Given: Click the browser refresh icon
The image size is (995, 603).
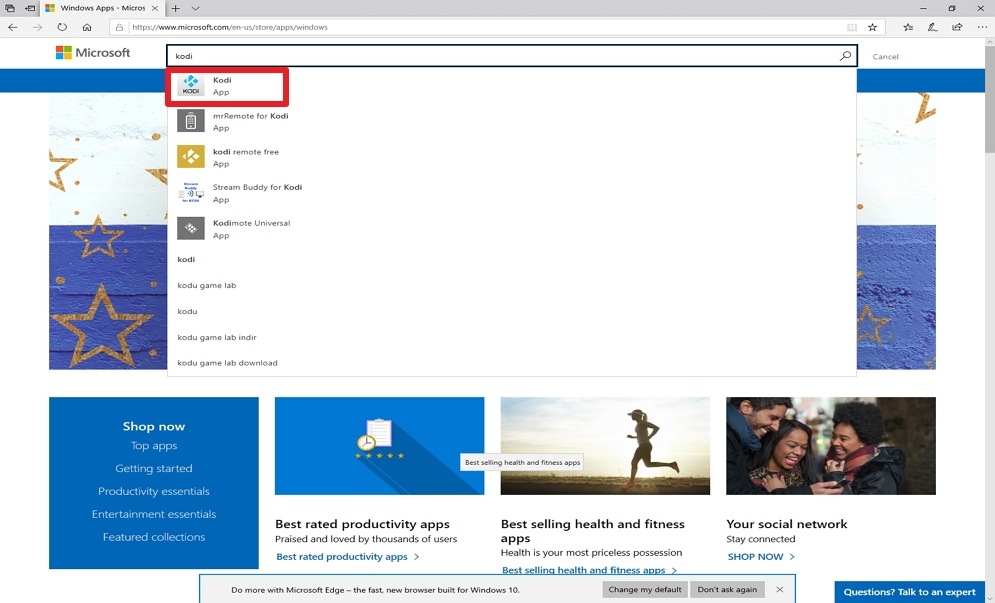Looking at the screenshot, I should pos(62,27).
